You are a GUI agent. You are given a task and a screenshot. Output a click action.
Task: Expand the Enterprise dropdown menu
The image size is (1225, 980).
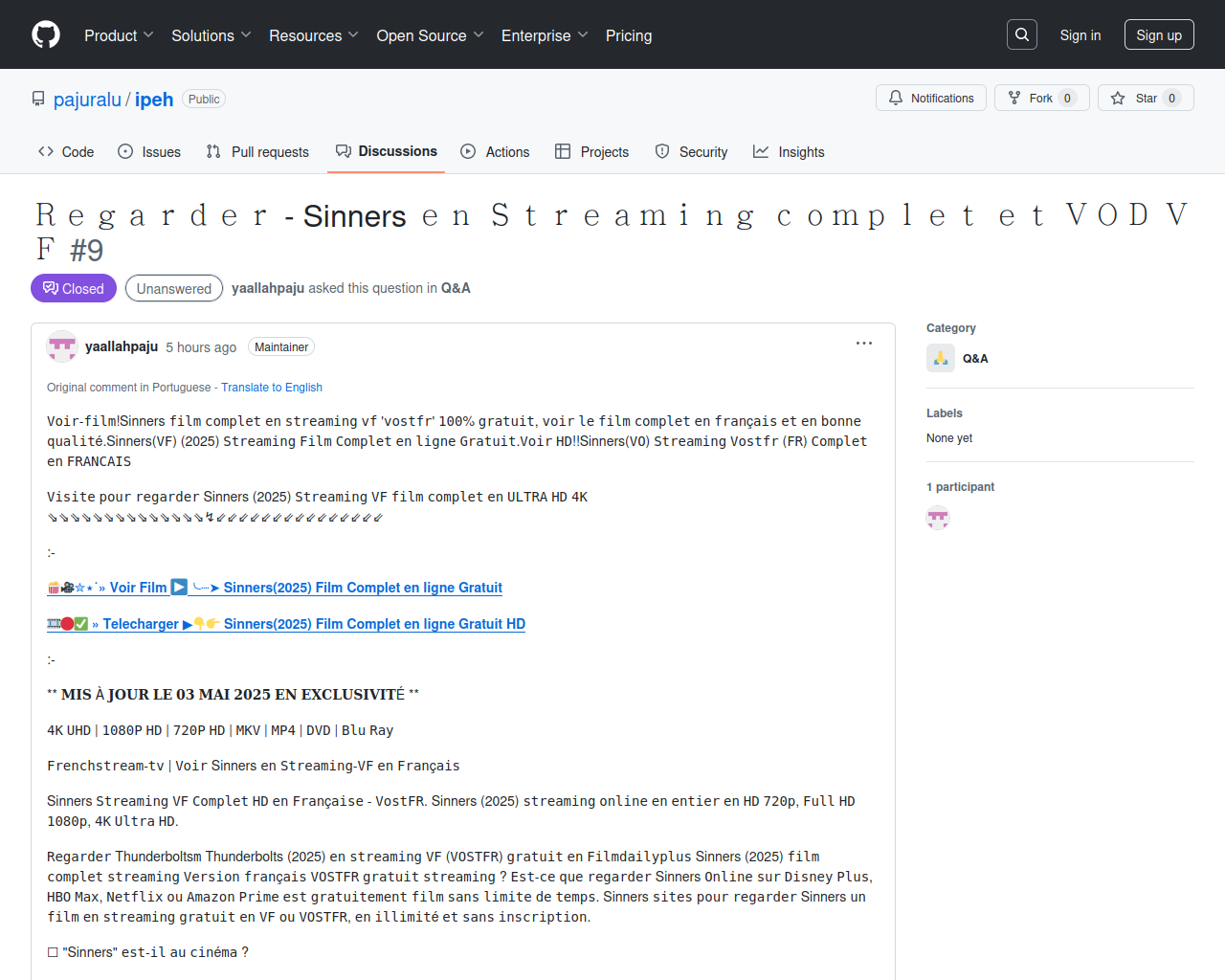pyautogui.click(x=545, y=35)
